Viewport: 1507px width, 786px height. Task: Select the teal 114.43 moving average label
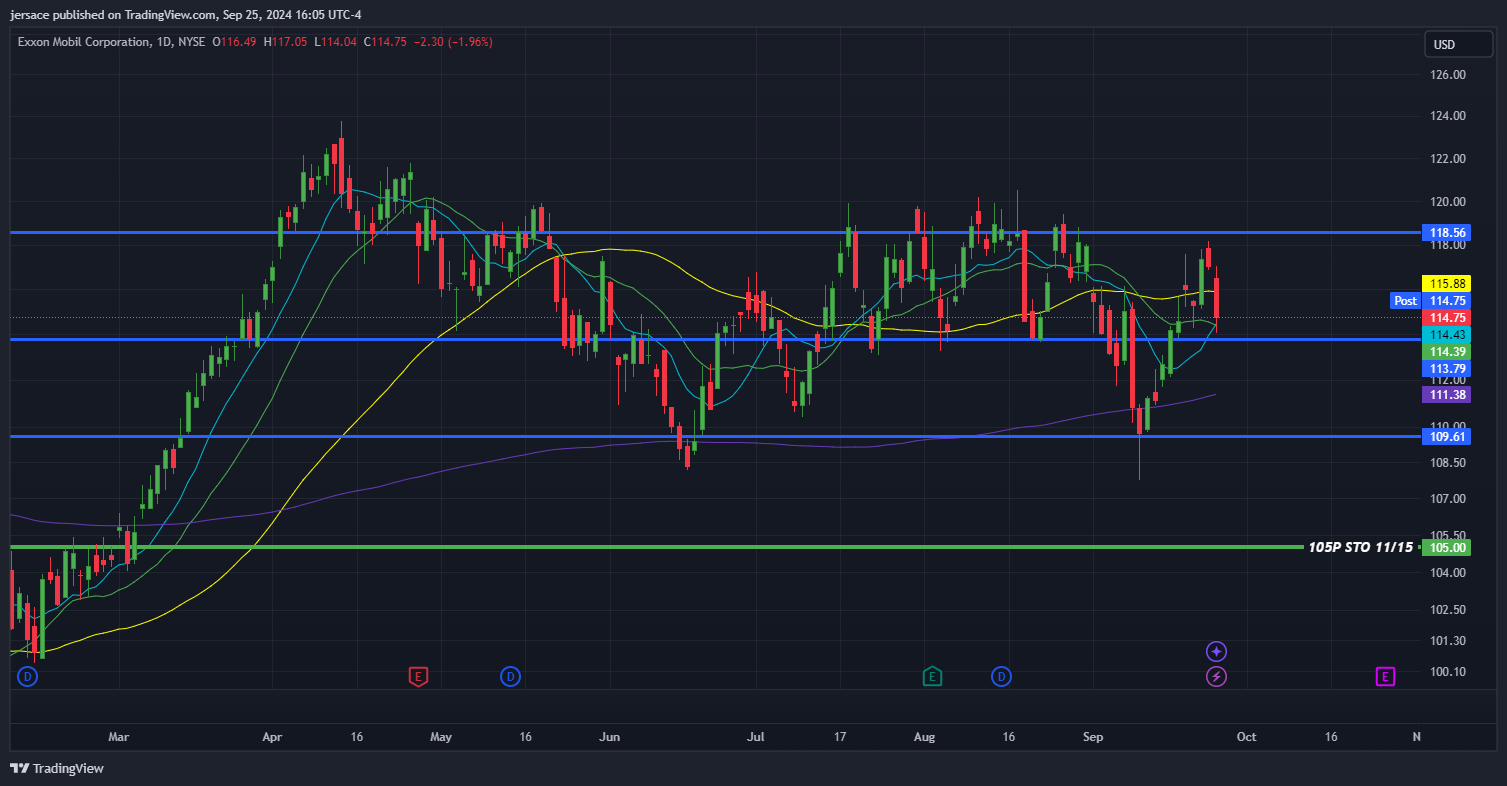point(1446,334)
